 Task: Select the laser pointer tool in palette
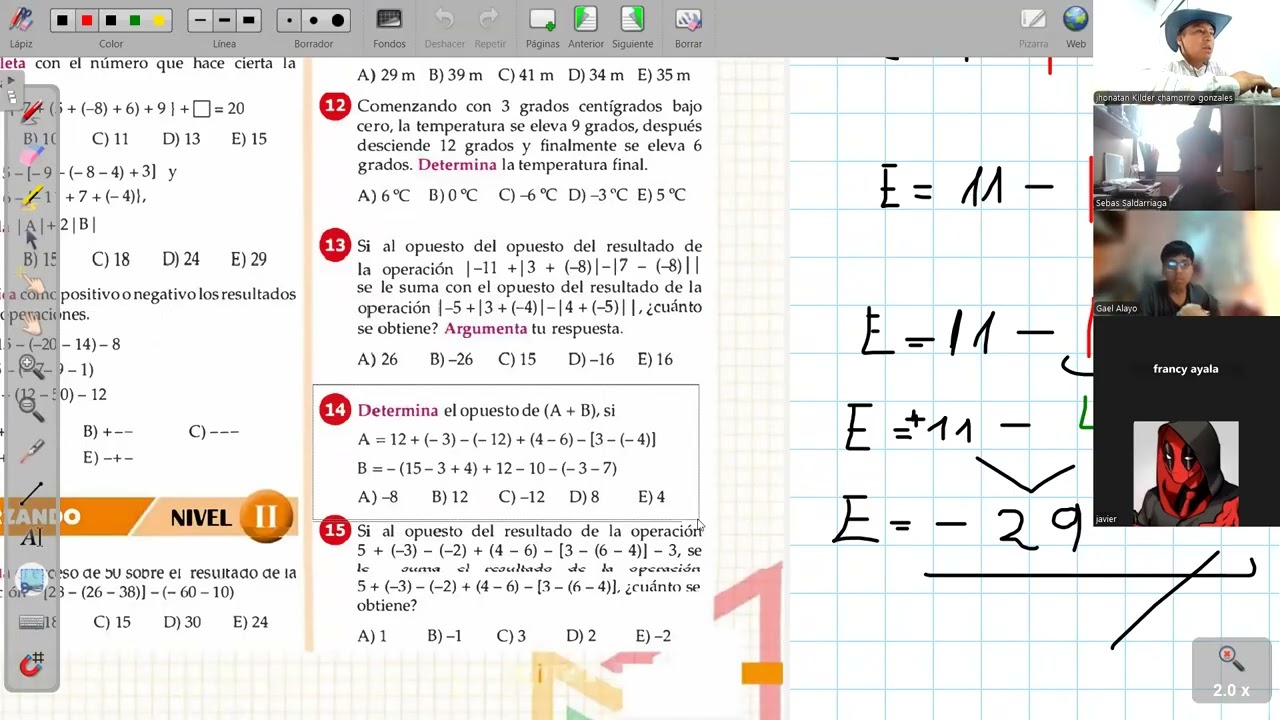pyautogui.click(x=31, y=451)
